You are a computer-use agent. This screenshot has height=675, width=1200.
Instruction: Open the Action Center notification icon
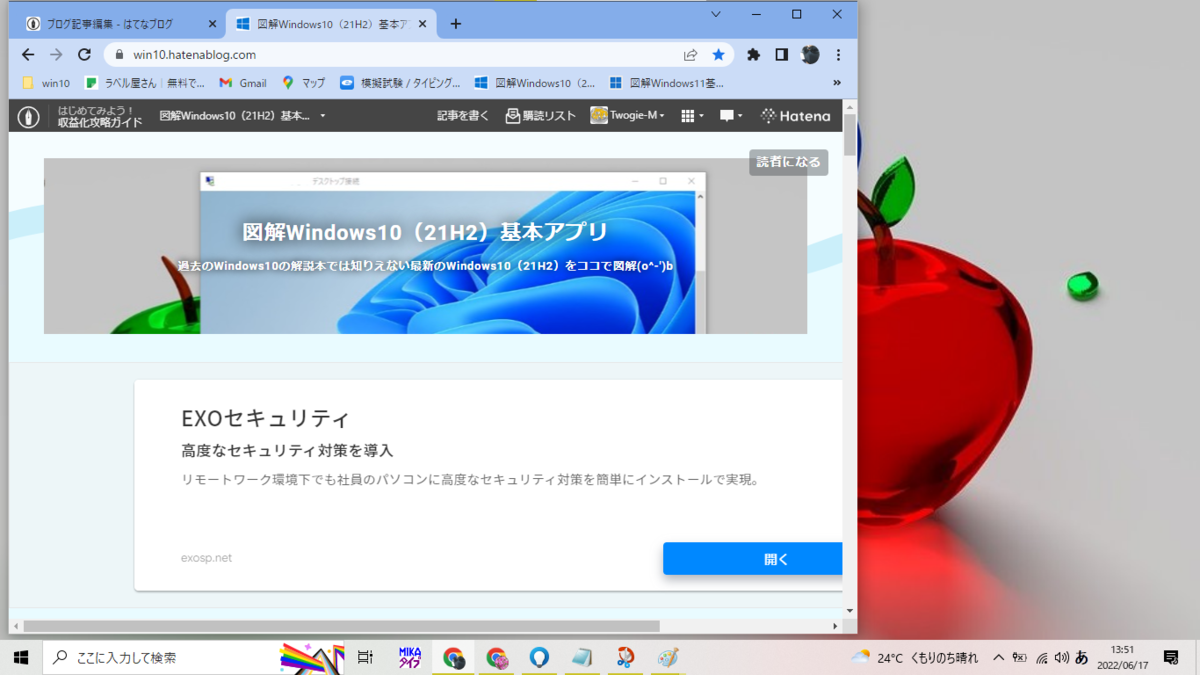(1171, 657)
